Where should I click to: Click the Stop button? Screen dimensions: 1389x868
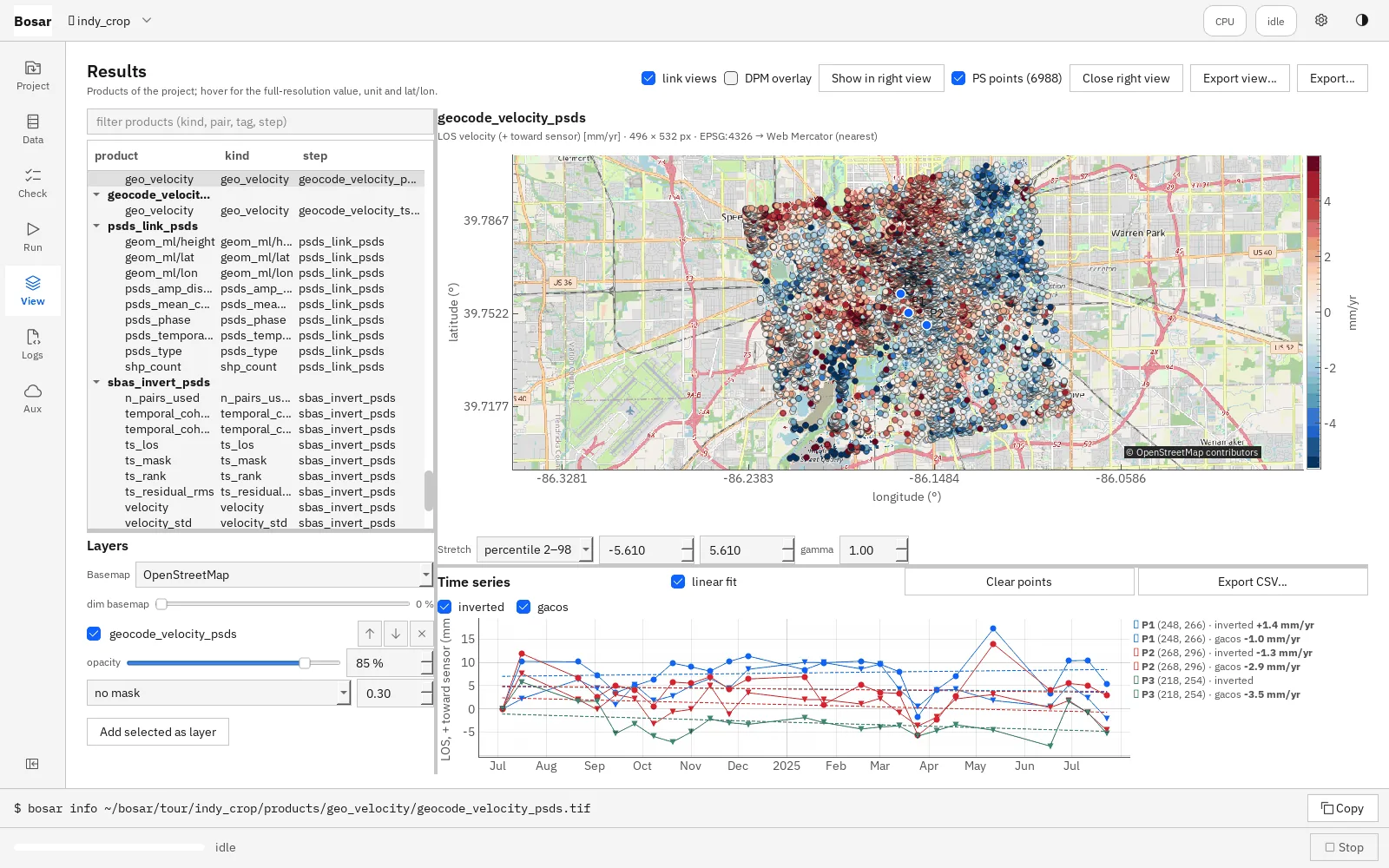(x=1344, y=847)
